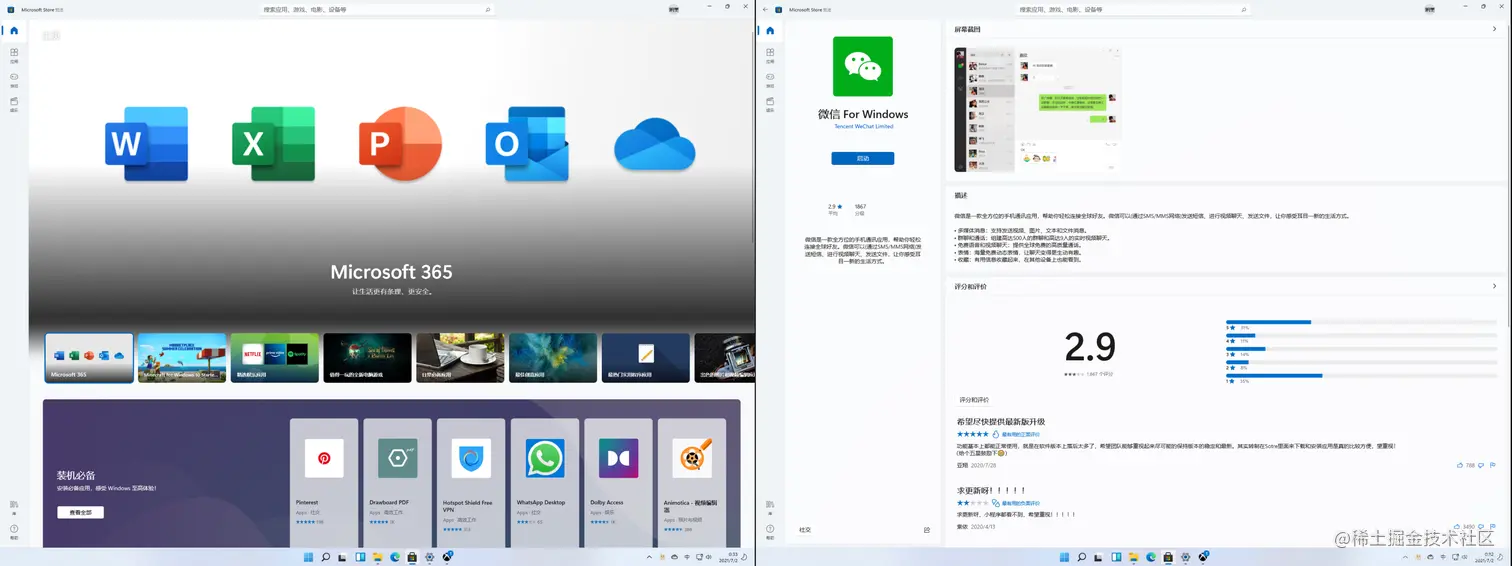Open the Xbox icon below the WeChat window
The width and height of the screenshot is (1512, 566).
1204,557
